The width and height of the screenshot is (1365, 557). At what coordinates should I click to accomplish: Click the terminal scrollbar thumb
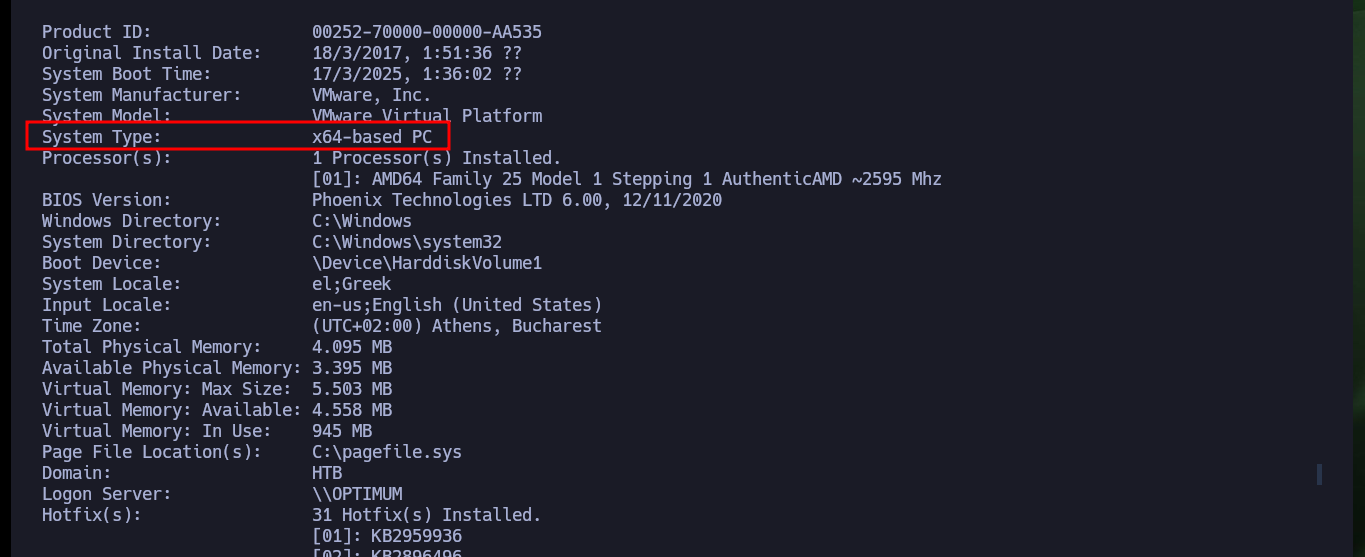point(1319,474)
